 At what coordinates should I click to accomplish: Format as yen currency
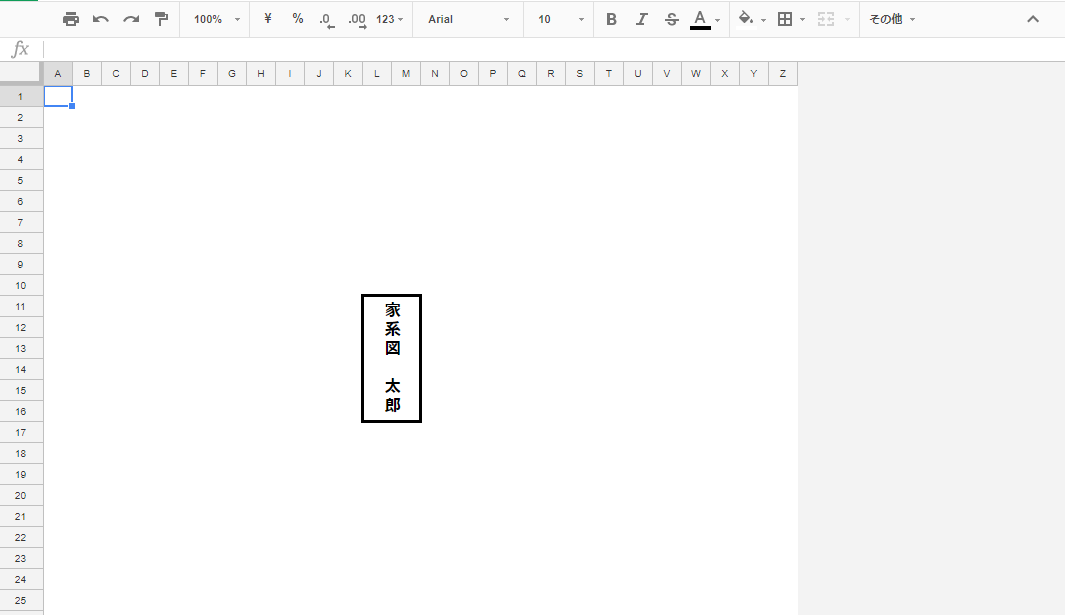[268, 19]
